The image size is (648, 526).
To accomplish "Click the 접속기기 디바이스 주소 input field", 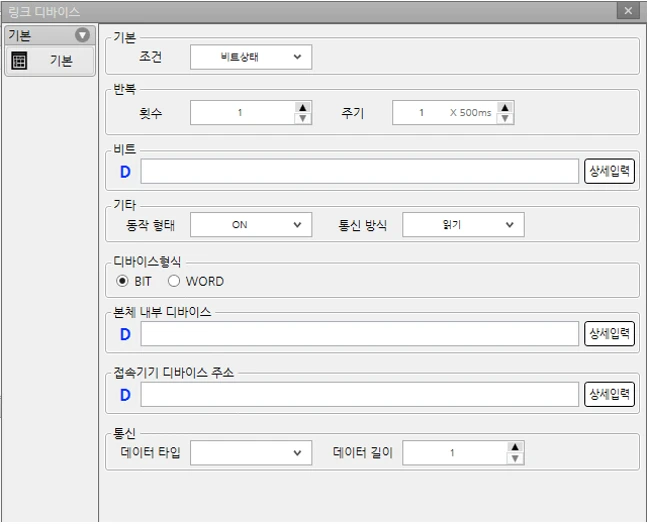I will (x=360, y=394).
